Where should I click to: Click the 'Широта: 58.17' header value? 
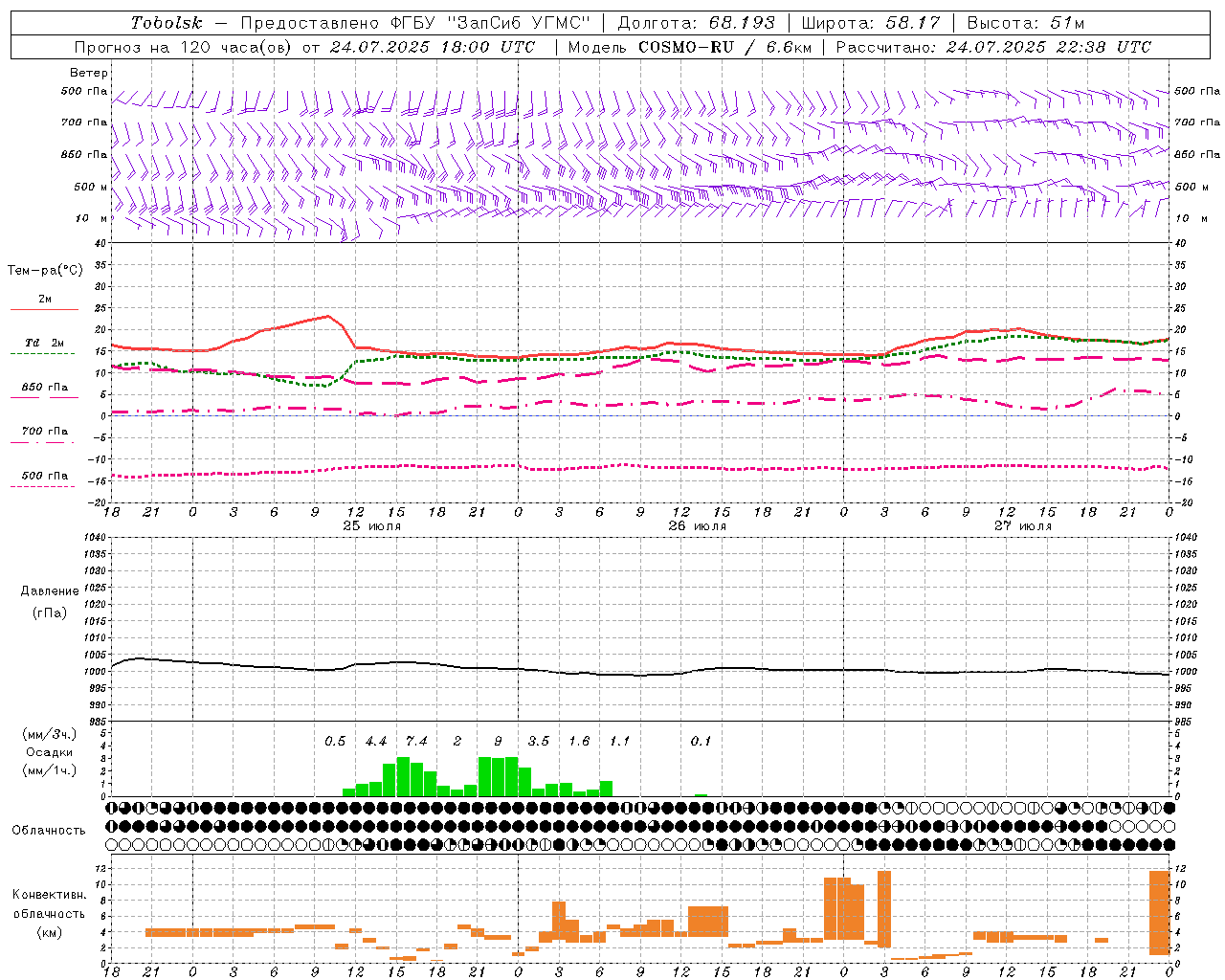[871, 23]
